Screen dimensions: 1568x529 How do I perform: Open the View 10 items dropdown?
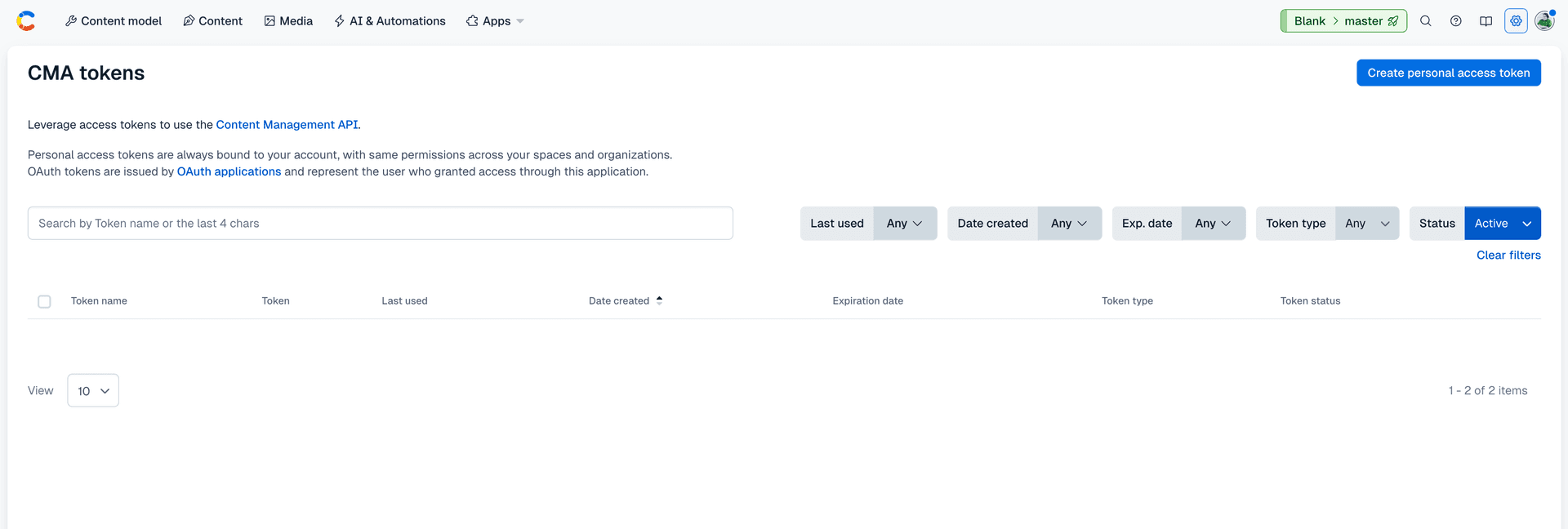(x=93, y=390)
